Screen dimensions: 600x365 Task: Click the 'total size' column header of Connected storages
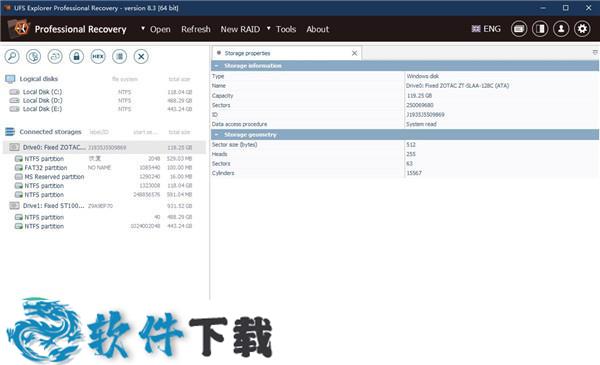click(179, 132)
